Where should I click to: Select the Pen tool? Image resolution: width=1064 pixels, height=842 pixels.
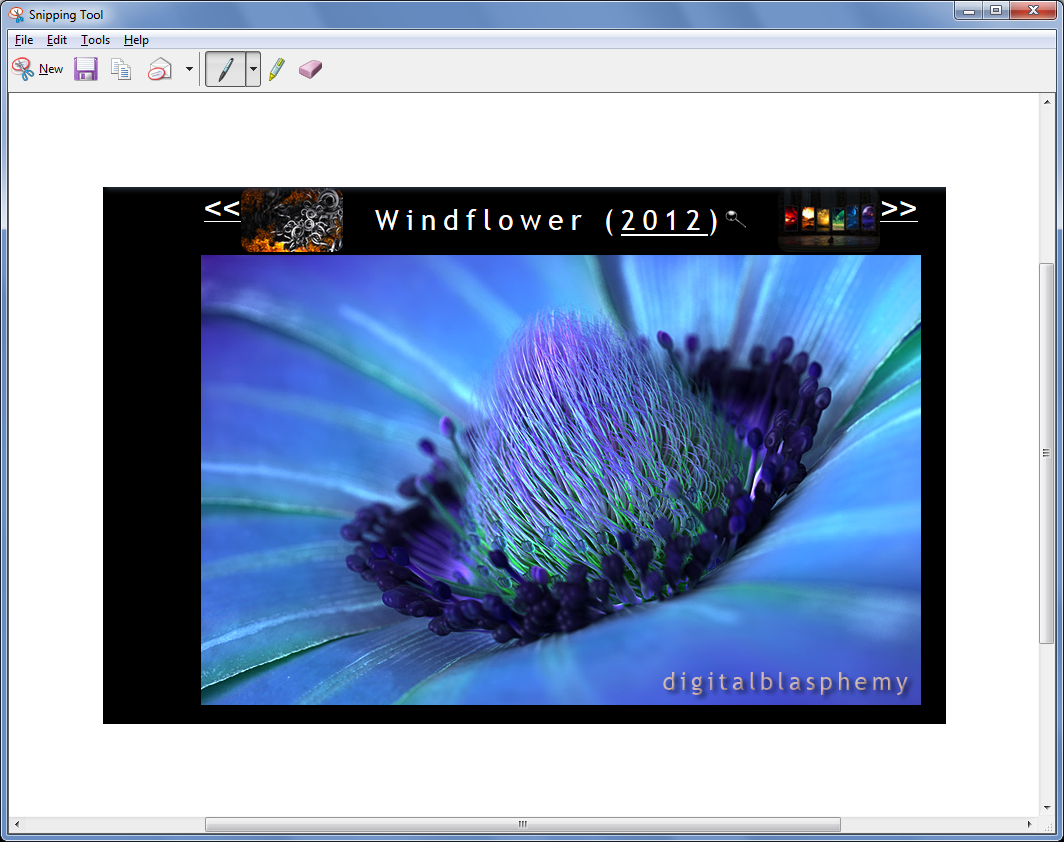coord(225,69)
